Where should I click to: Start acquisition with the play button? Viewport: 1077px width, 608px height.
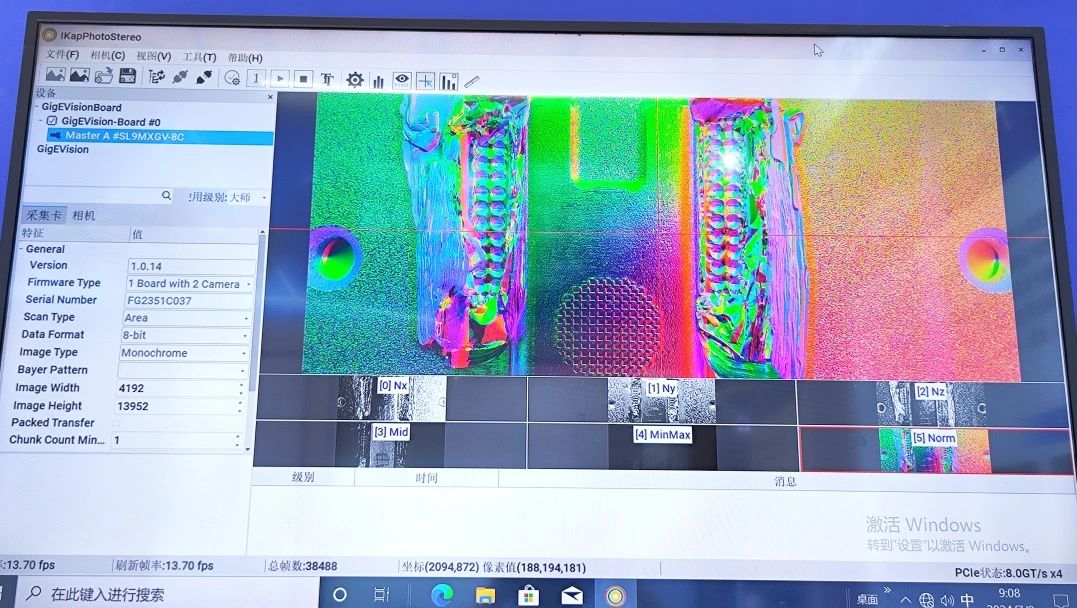tap(280, 78)
